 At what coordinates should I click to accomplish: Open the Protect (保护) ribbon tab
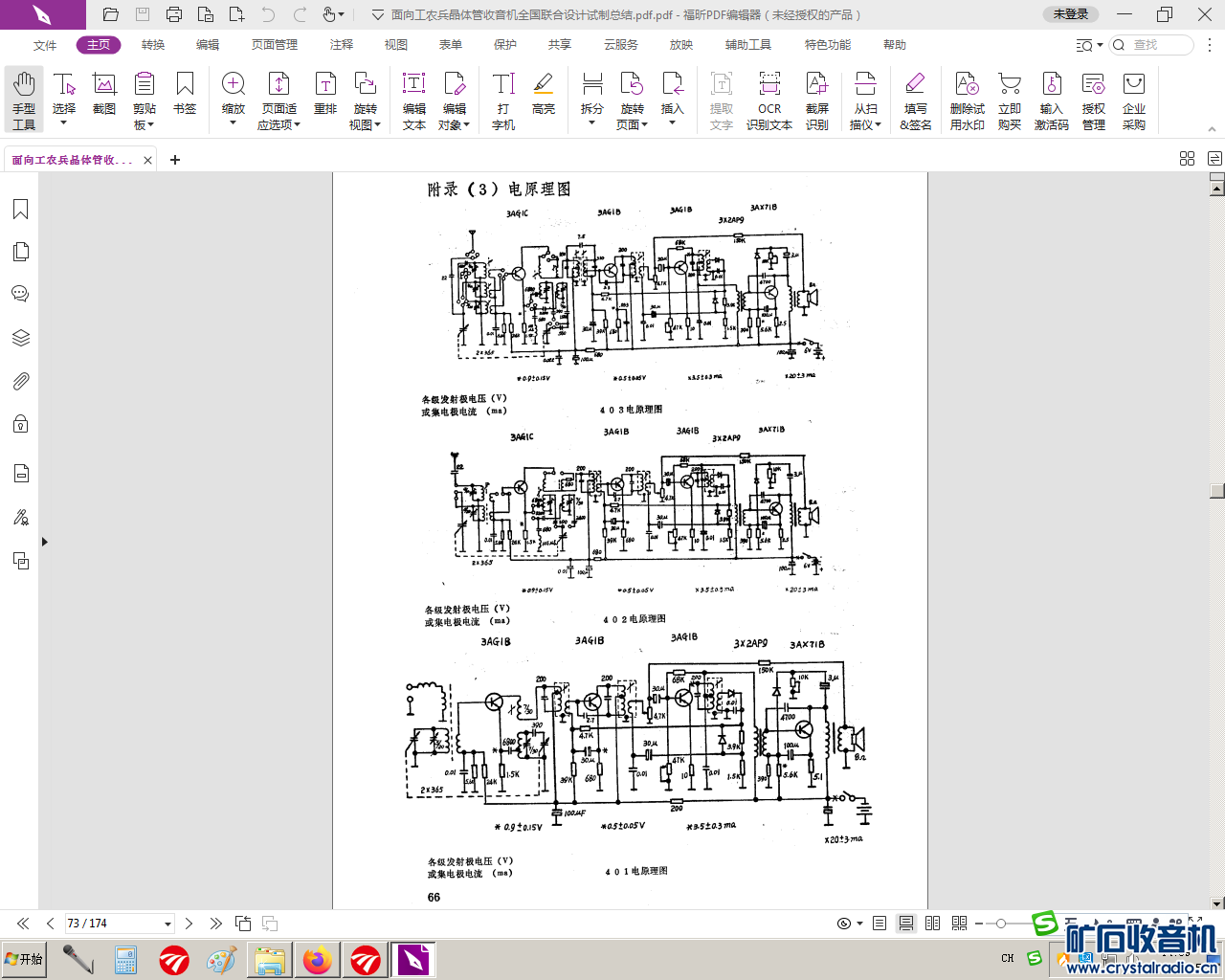(505, 45)
